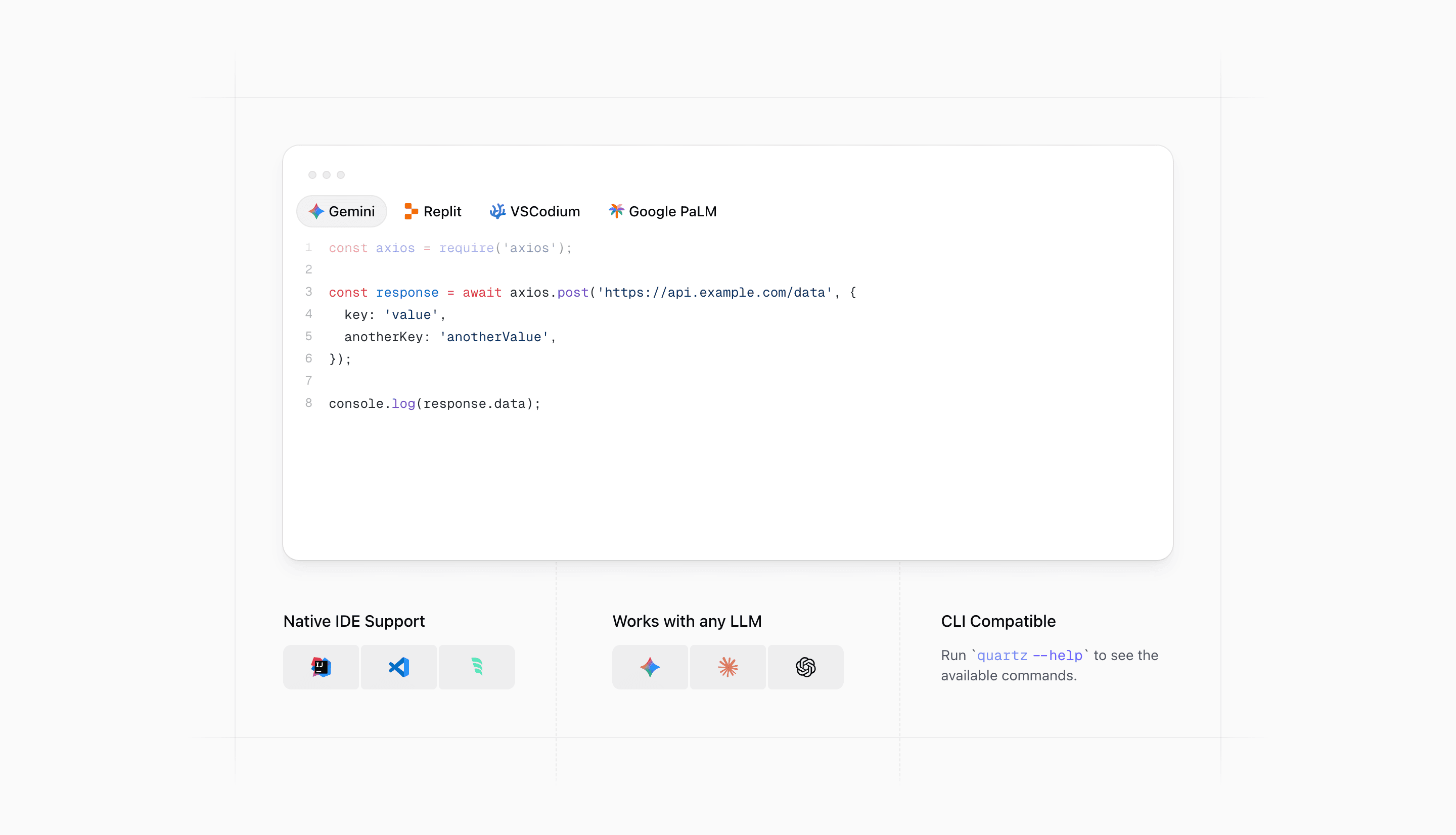Click the 'CLI Compatible' heading
Screen dimensions: 1456x835
(x=998, y=621)
